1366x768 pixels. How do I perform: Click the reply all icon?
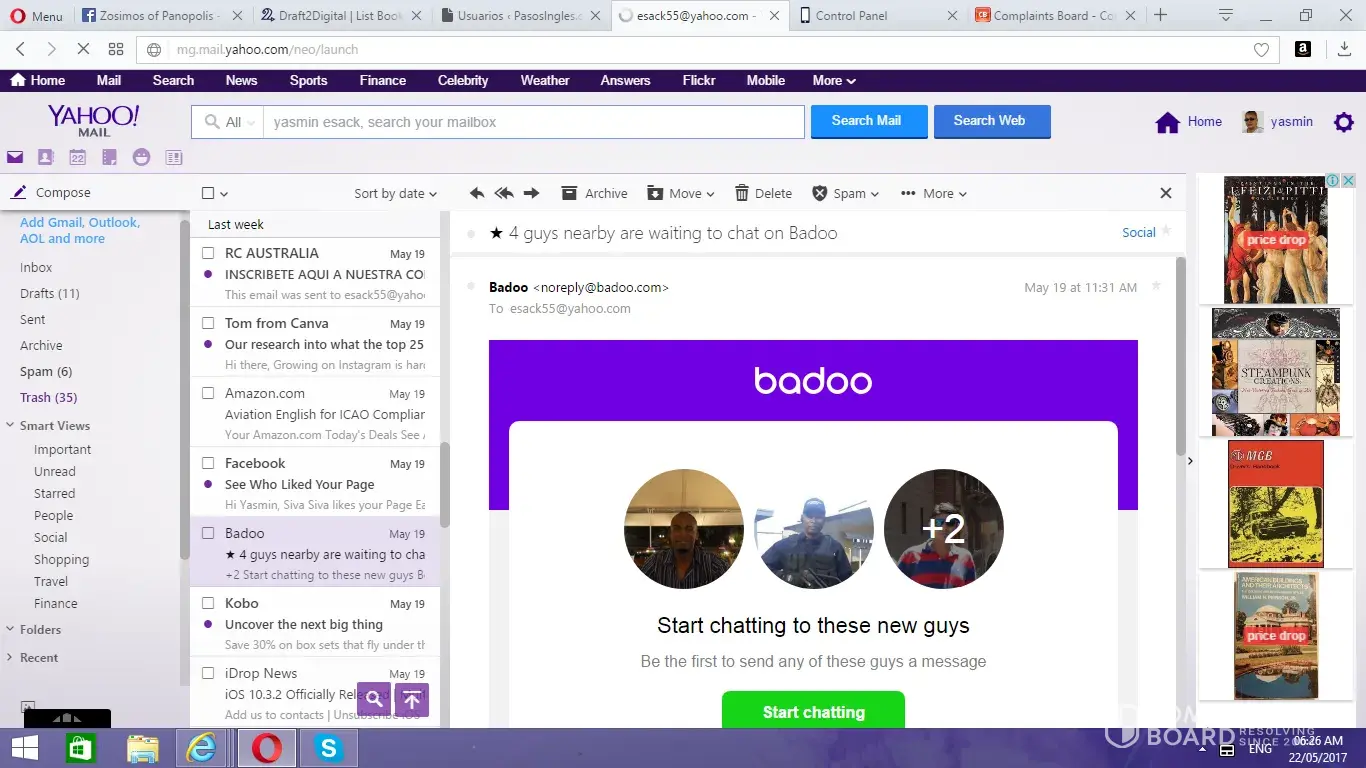(504, 193)
